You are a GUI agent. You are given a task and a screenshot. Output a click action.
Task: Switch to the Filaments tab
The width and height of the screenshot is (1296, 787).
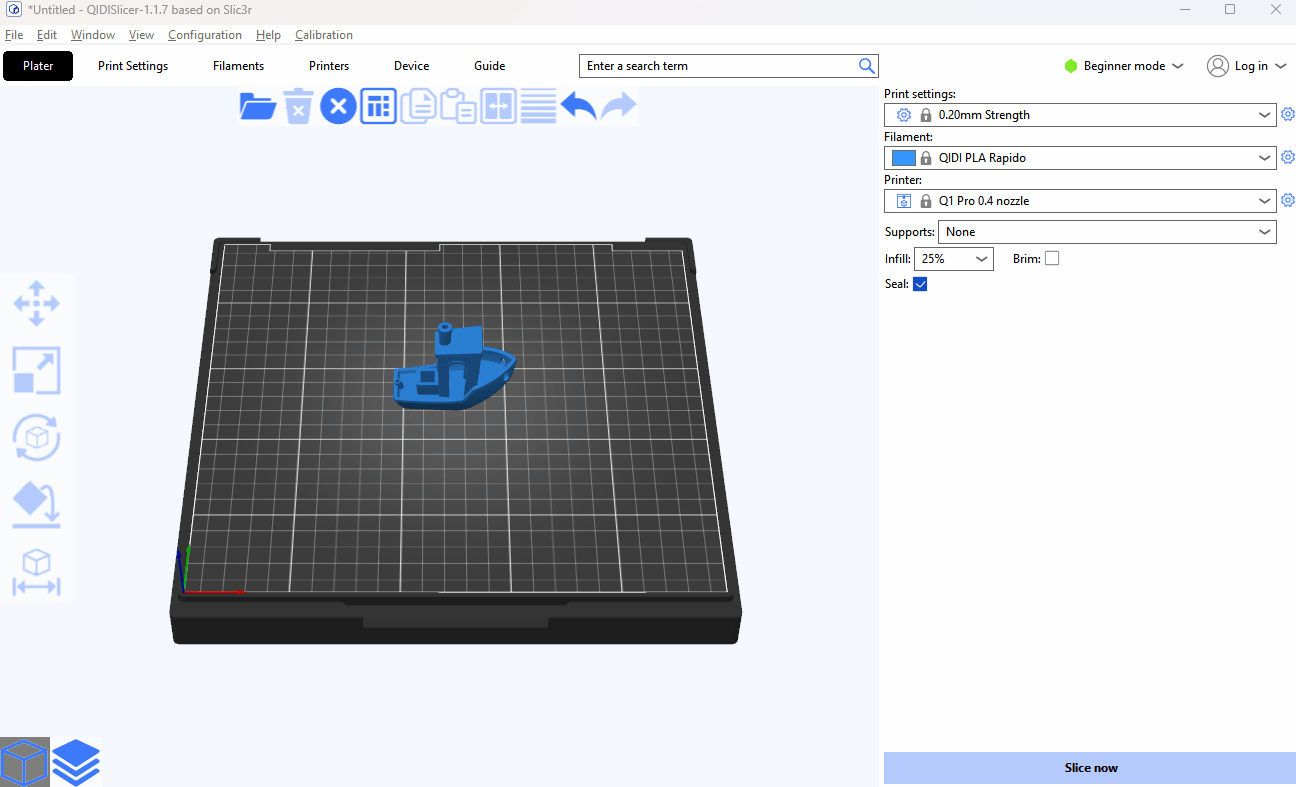pyautogui.click(x=238, y=66)
